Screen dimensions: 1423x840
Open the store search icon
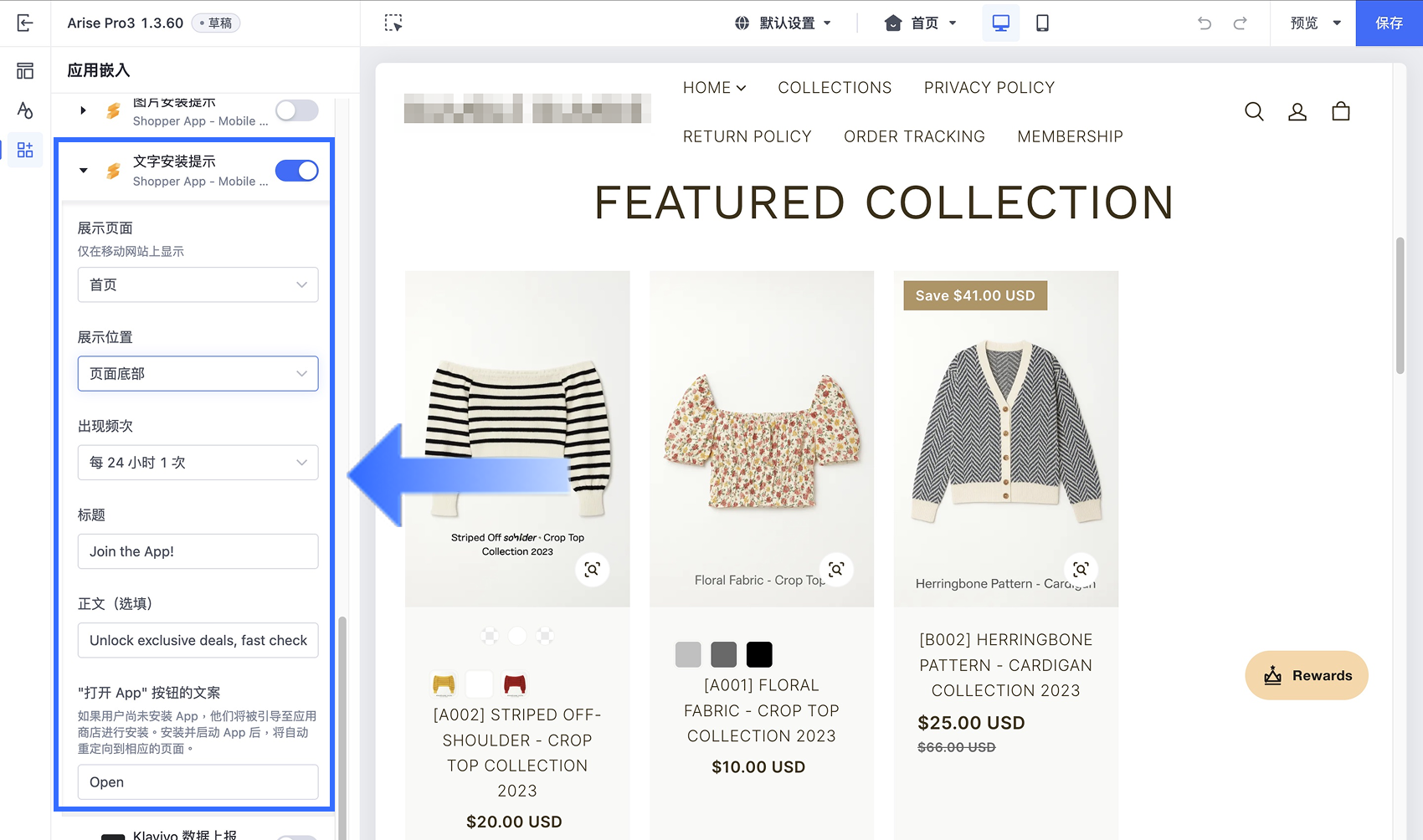click(1254, 111)
